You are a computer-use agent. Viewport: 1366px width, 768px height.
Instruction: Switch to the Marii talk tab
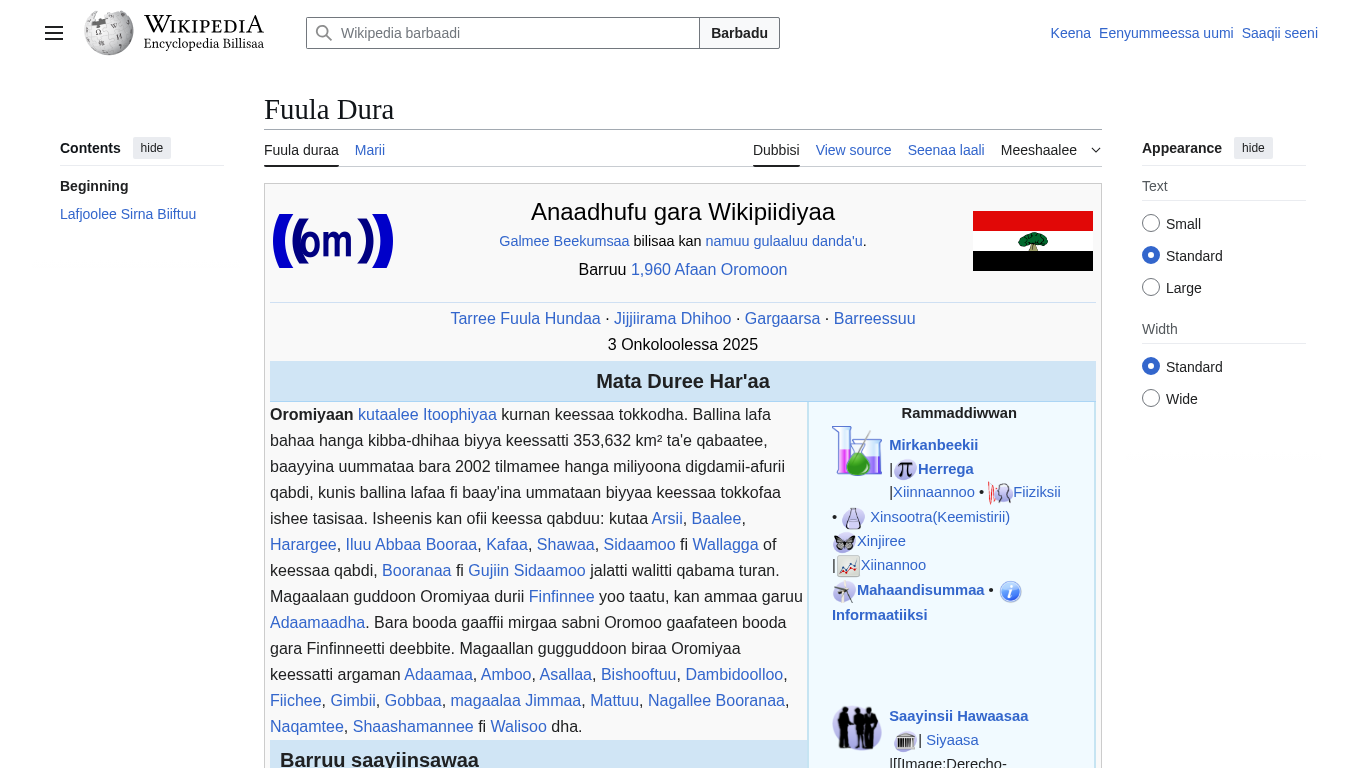(370, 150)
